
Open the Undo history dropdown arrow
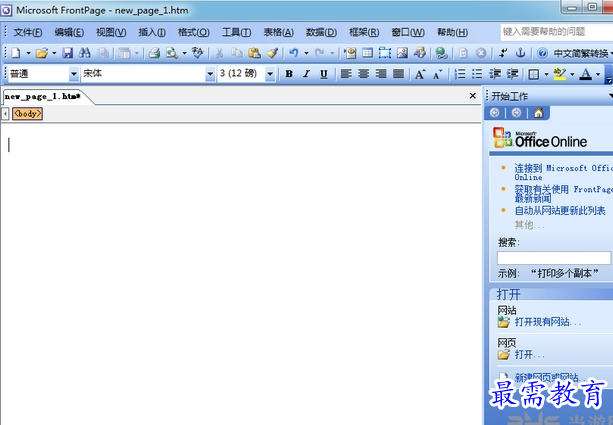pyautogui.click(x=306, y=53)
